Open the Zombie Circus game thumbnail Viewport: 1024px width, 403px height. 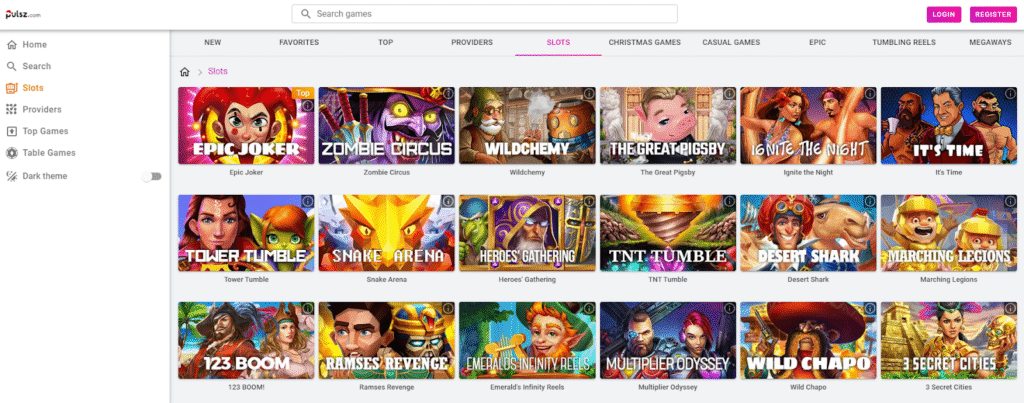(387, 125)
